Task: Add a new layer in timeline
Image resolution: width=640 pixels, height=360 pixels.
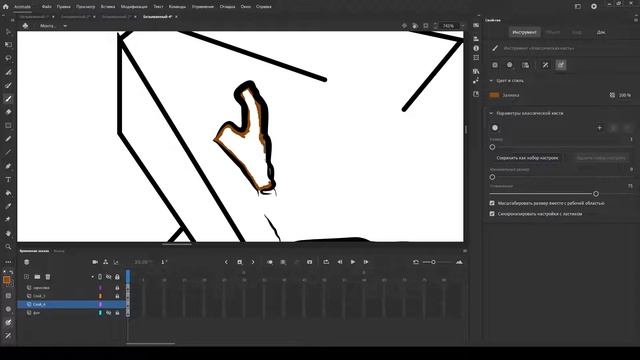Action: [27, 277]
